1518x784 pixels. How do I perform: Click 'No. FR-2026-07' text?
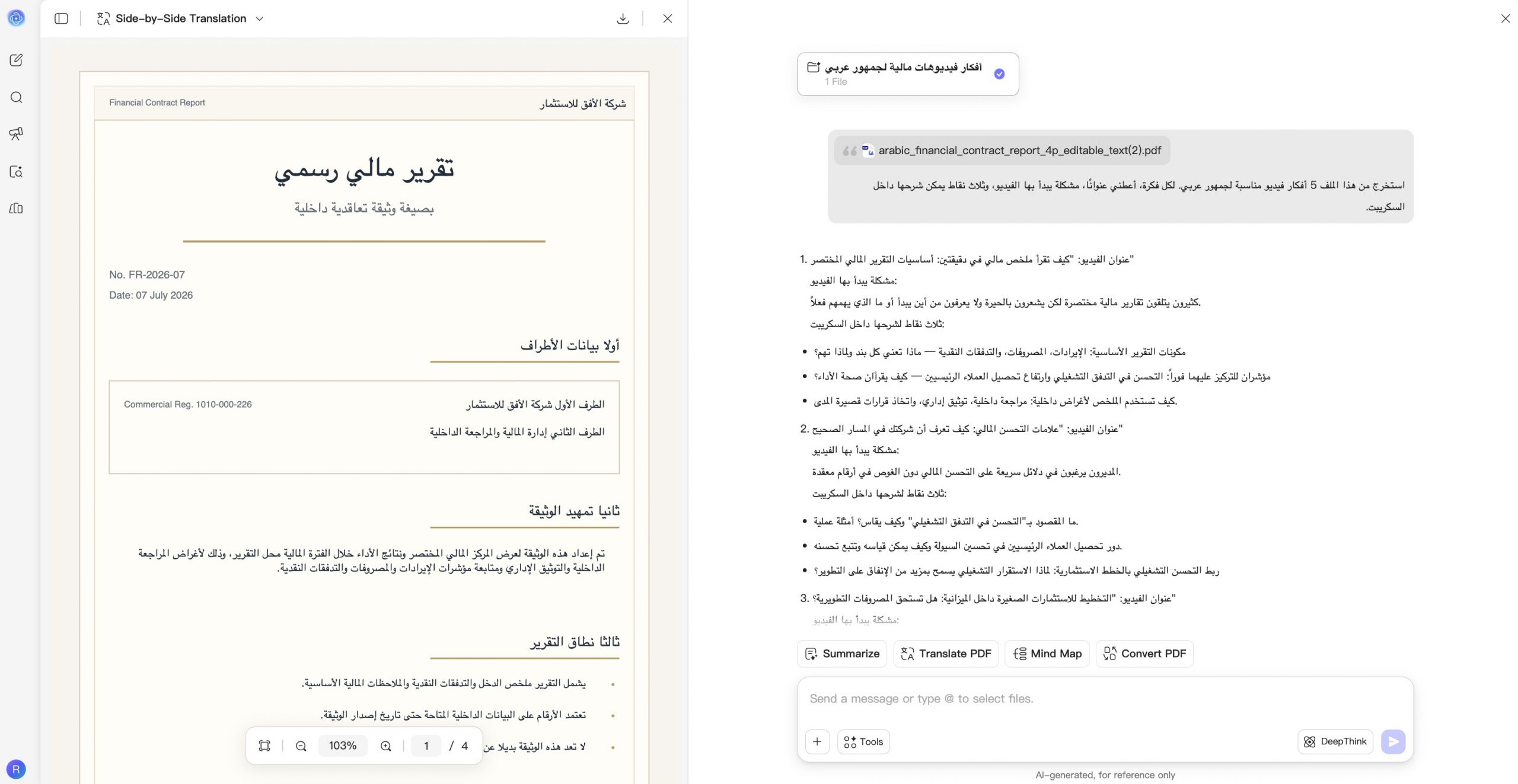click(x=147, y=275)
